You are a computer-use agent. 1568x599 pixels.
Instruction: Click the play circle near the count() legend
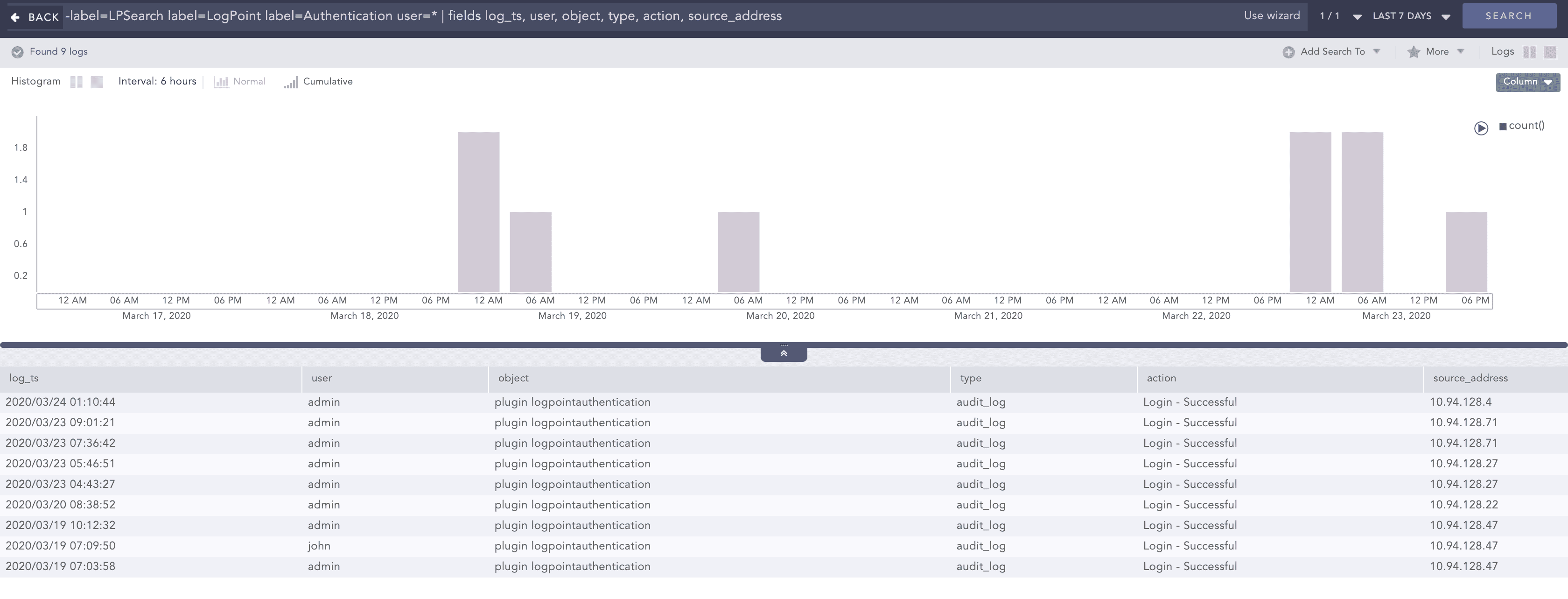tap(1482, 128)
